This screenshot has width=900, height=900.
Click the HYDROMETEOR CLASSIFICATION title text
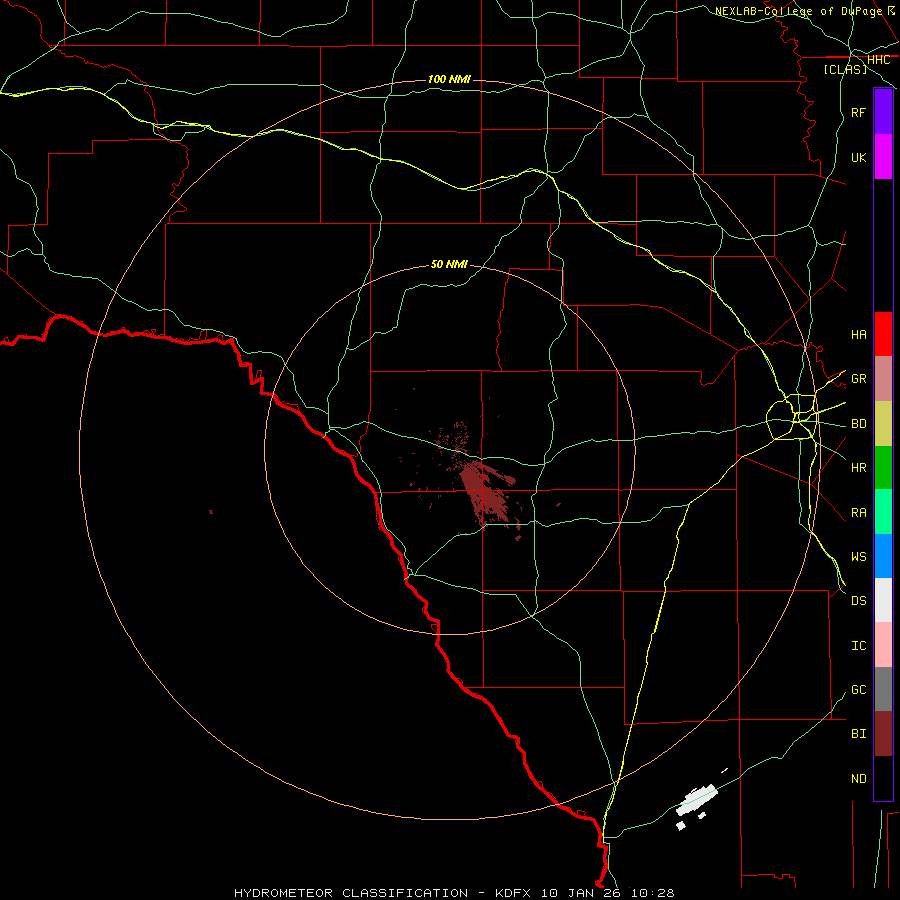[351, 893]
